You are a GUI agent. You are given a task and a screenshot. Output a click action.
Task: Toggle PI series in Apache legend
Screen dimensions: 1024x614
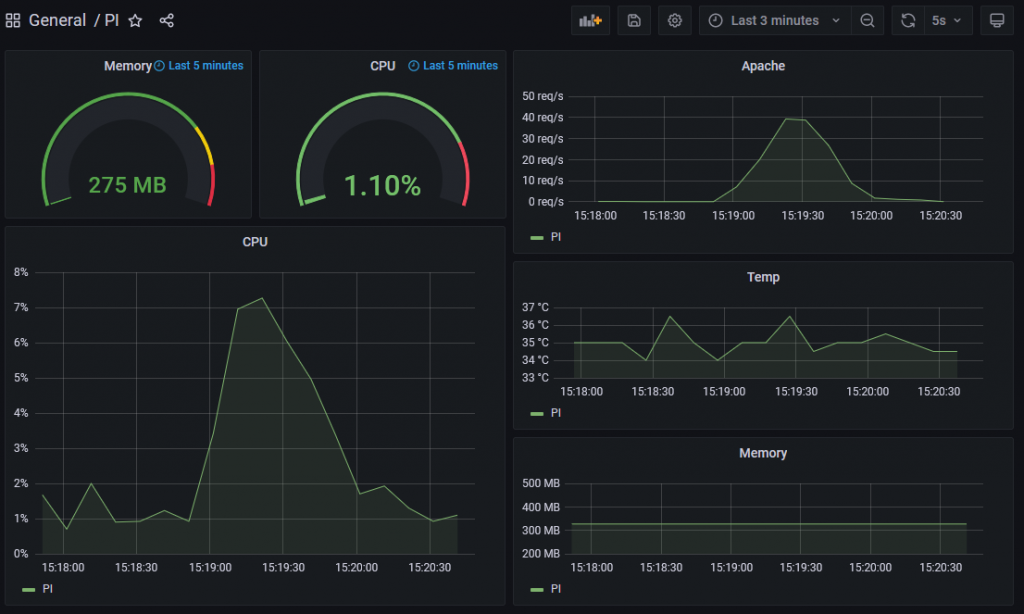click(556, 237)
